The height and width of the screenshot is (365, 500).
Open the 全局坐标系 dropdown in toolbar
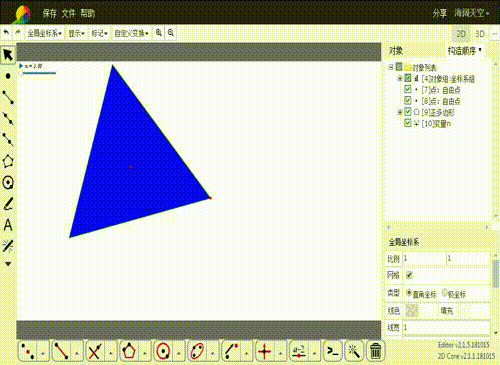coord(44,33)
